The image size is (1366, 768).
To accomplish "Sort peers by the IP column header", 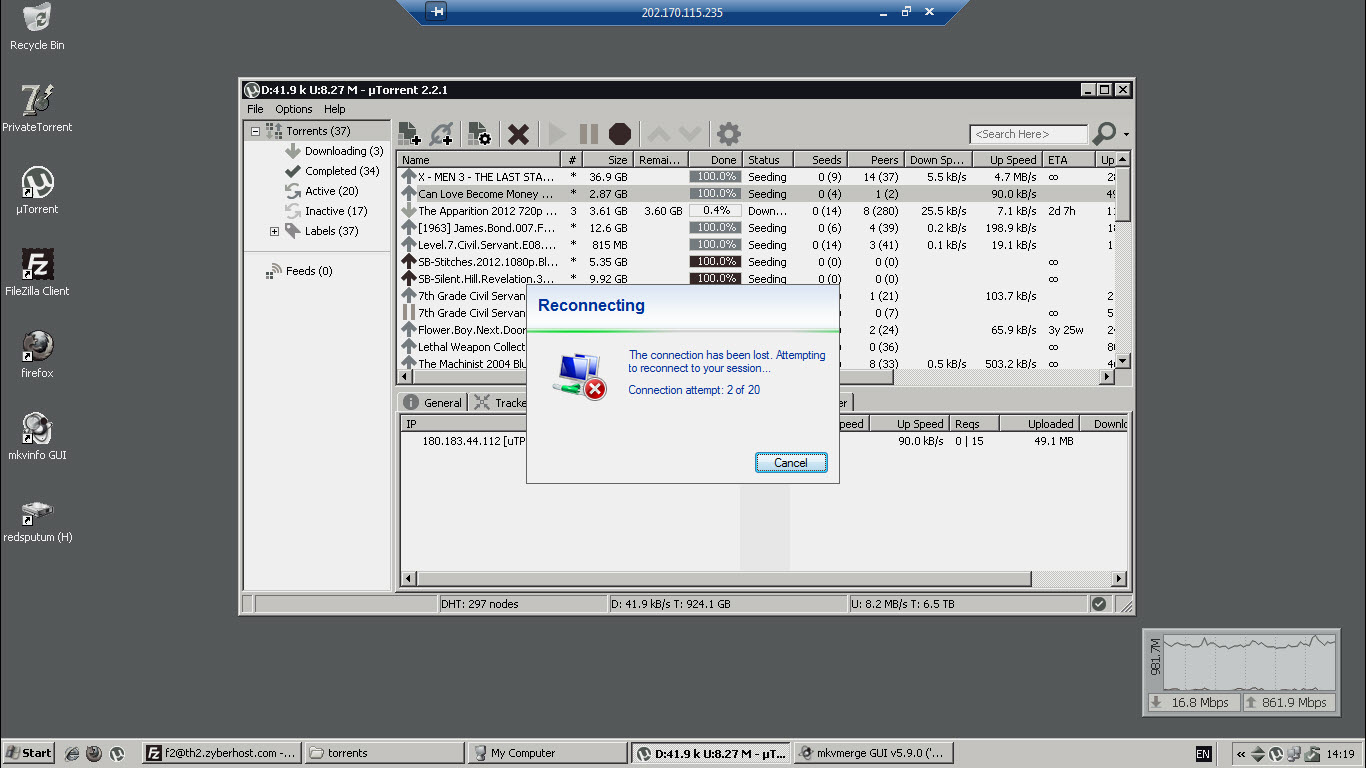I will [465, 424].
